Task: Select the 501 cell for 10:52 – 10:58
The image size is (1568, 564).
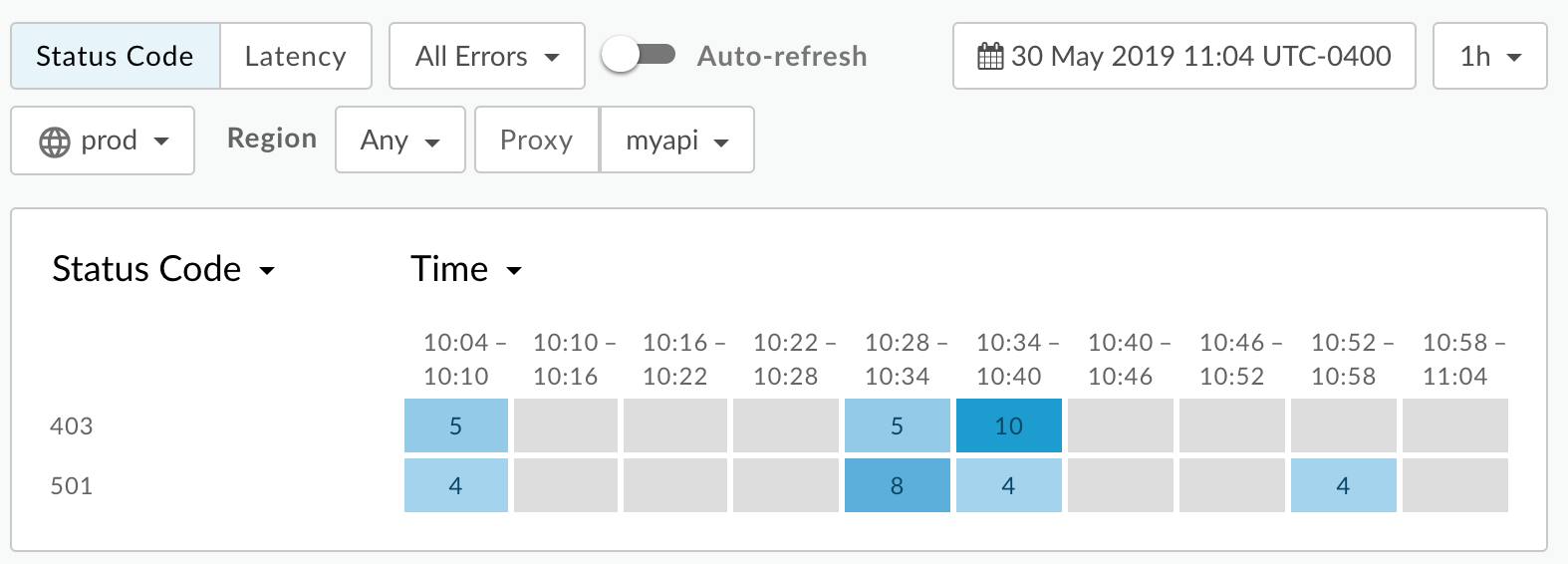Action: pos(1343,485)
